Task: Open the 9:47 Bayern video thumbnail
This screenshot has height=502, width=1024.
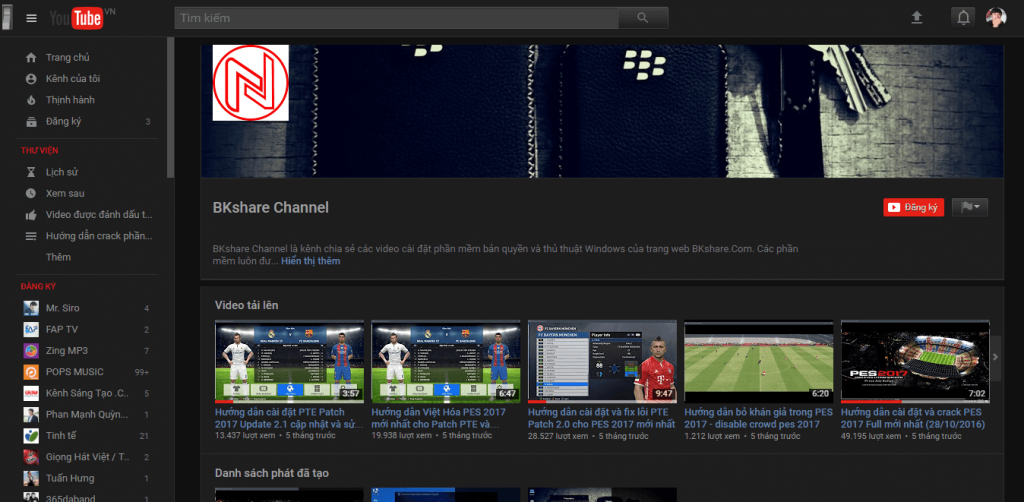Action: [x=602, y=362]
